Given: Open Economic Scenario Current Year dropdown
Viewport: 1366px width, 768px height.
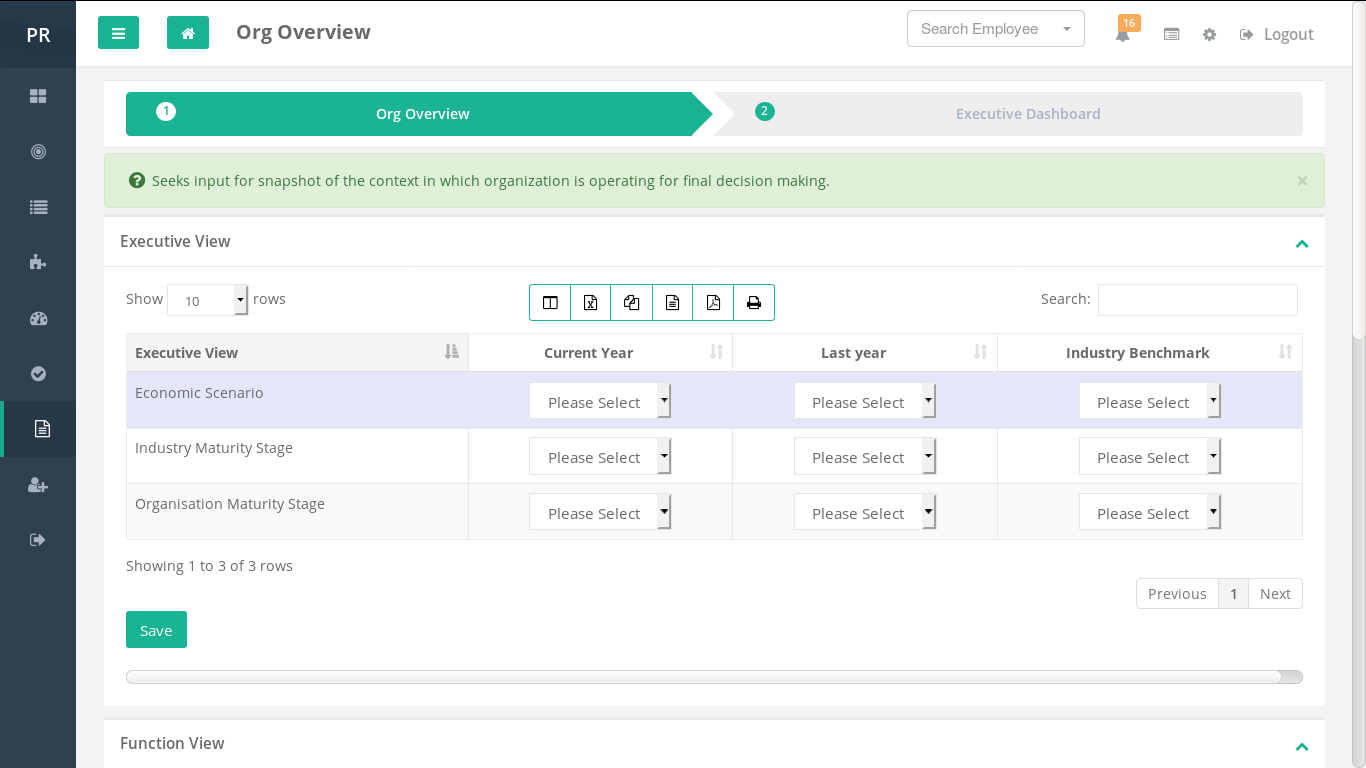Looking at the screenshot, I should (600, 401).
